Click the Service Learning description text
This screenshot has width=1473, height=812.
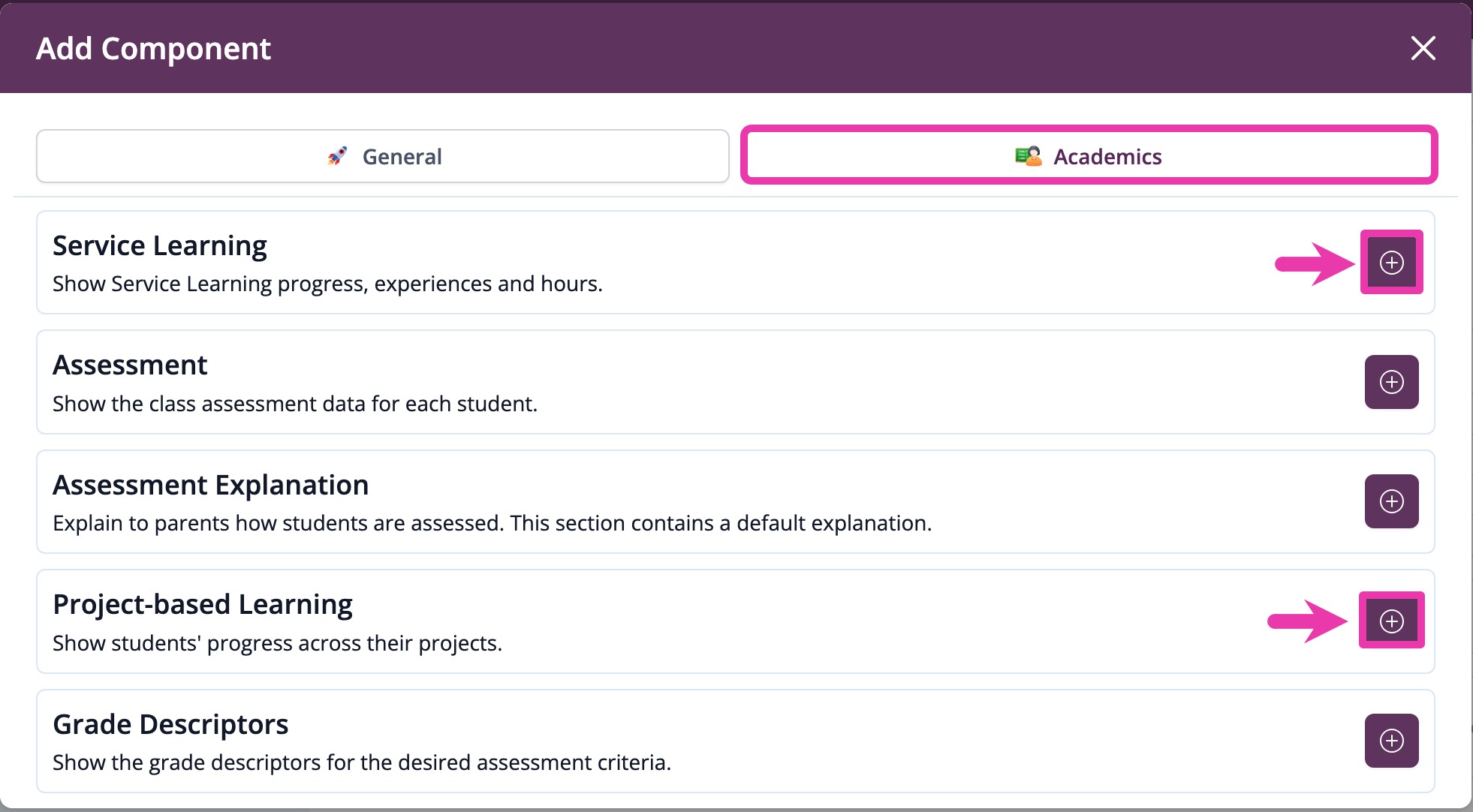click(327, 283)
